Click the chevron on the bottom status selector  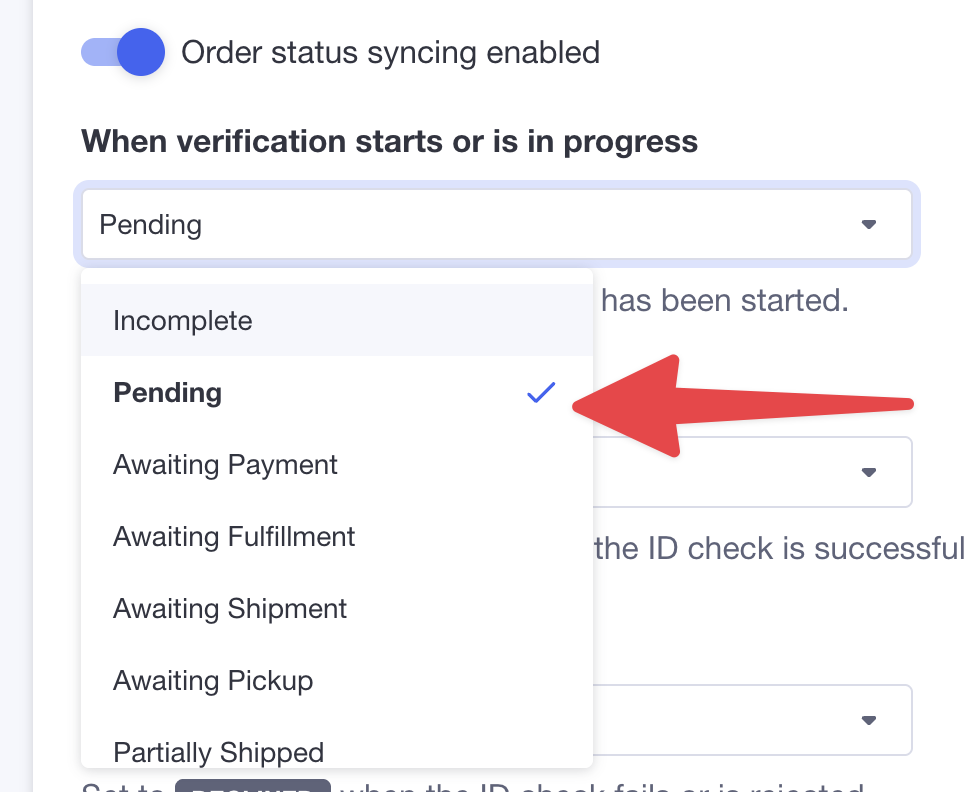869,720
